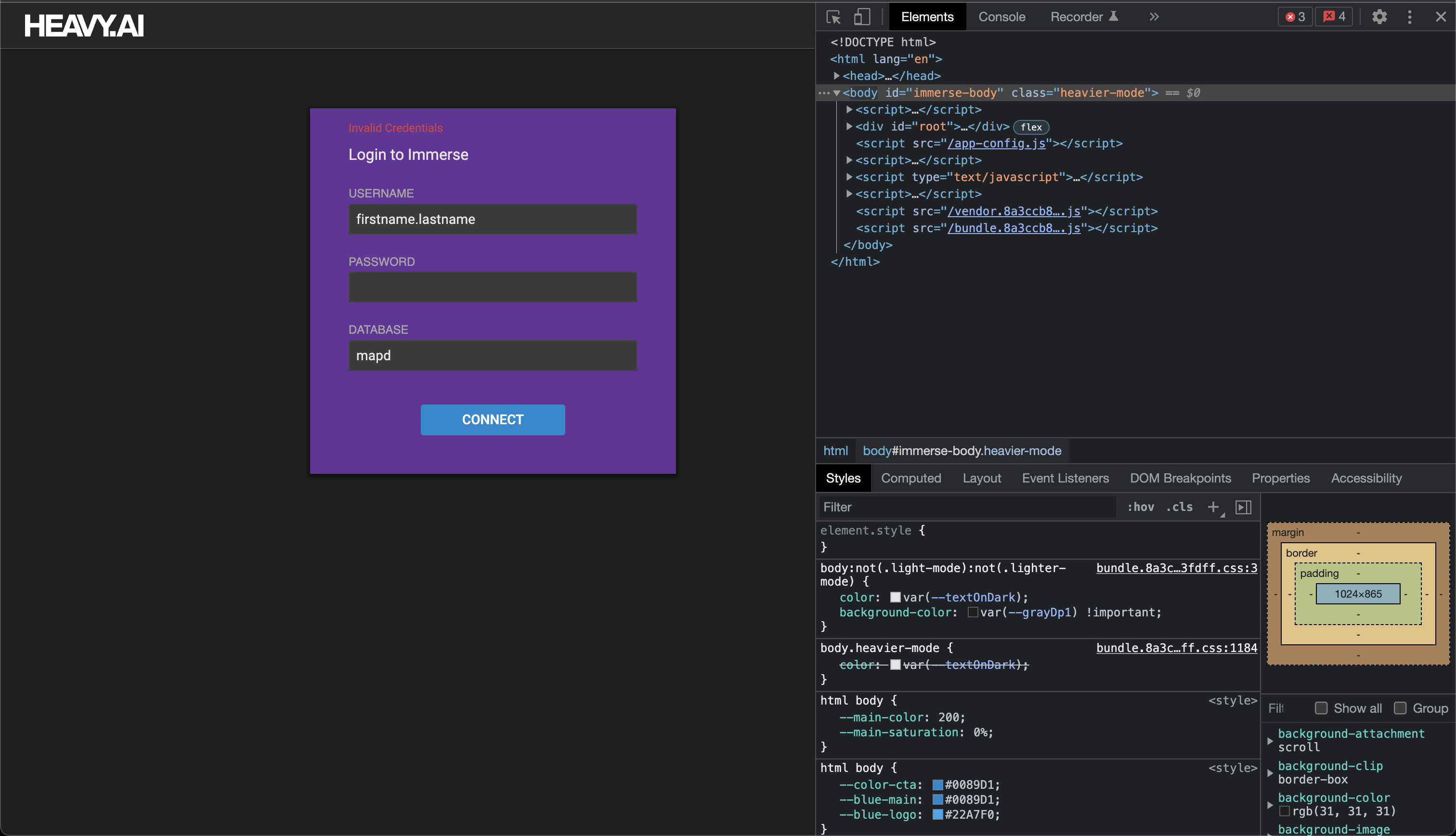Click into the PASSWORD input field

point(493,287)
